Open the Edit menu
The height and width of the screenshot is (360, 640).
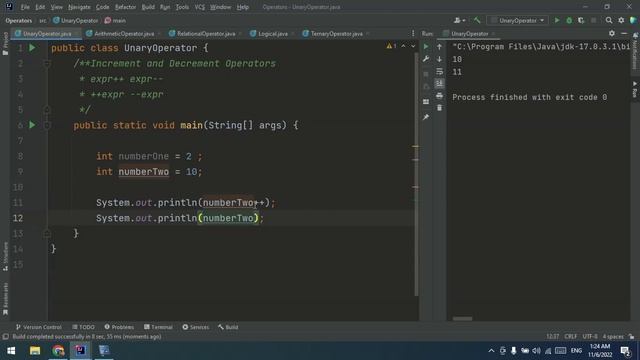tap(40, 7)
